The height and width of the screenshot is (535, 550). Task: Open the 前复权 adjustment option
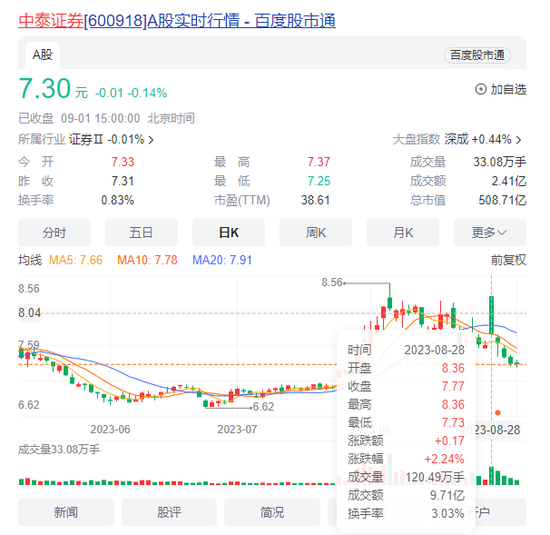pos(508,260)
